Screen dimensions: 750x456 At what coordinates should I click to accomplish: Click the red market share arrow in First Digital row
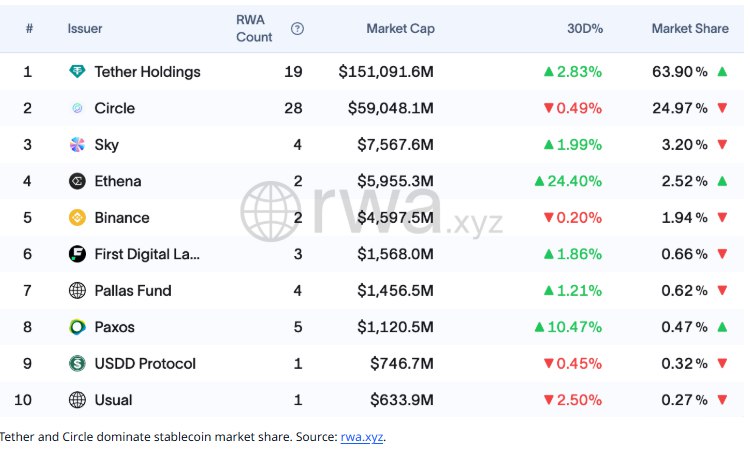pos(722,254)
